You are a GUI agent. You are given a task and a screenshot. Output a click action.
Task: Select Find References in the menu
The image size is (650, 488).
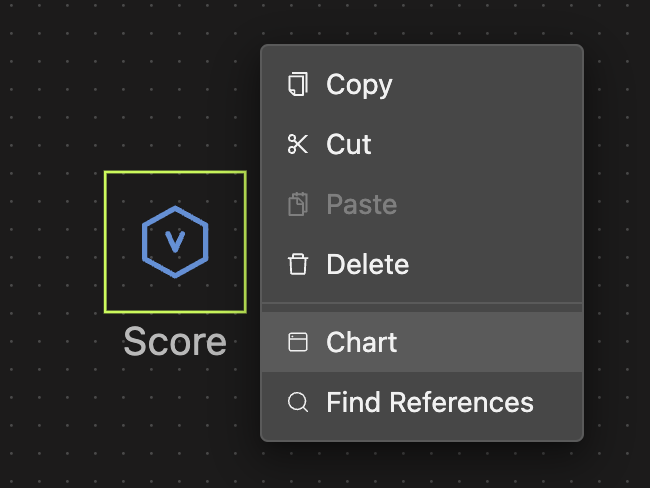[429, 403]
